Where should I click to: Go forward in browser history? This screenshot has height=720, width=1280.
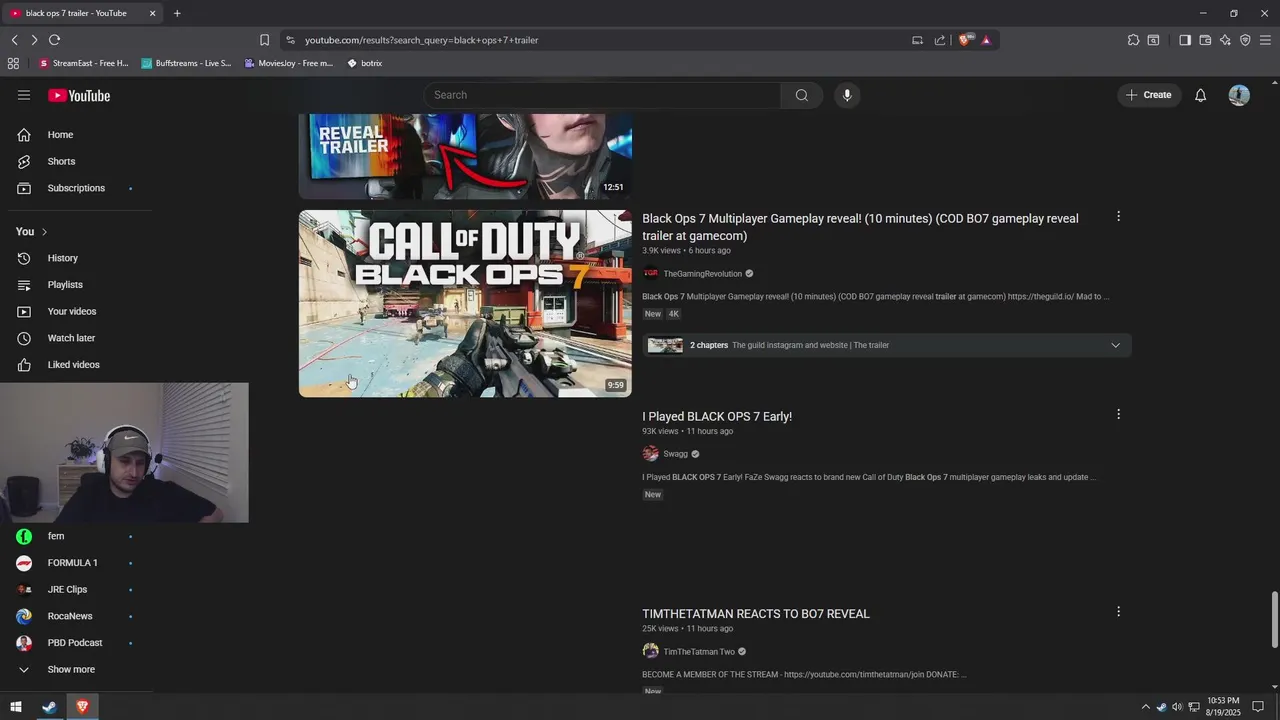tap(34, 40)
